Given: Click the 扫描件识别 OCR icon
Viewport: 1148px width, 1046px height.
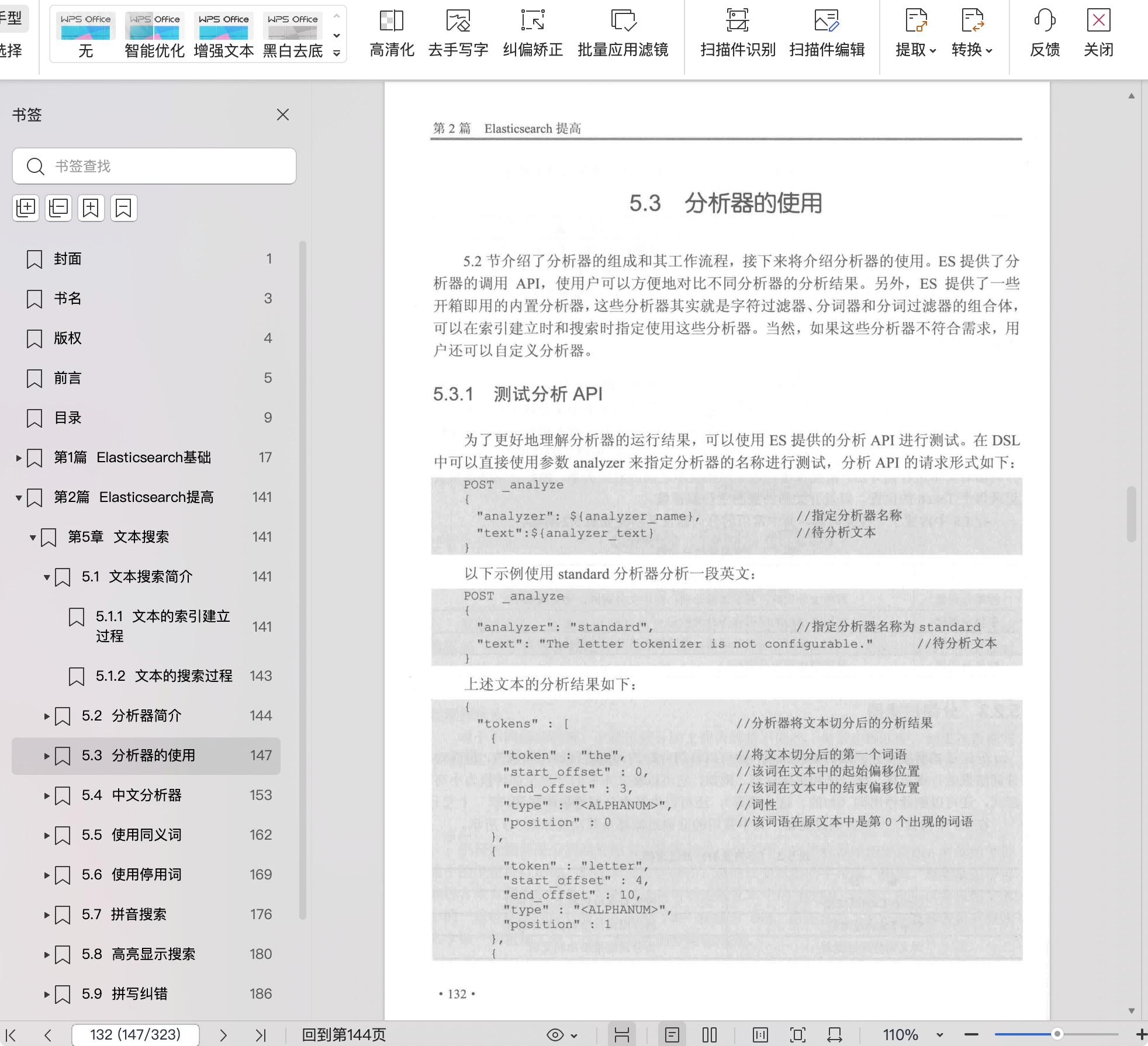Looking at the screenshot, I should click(738, 20).
